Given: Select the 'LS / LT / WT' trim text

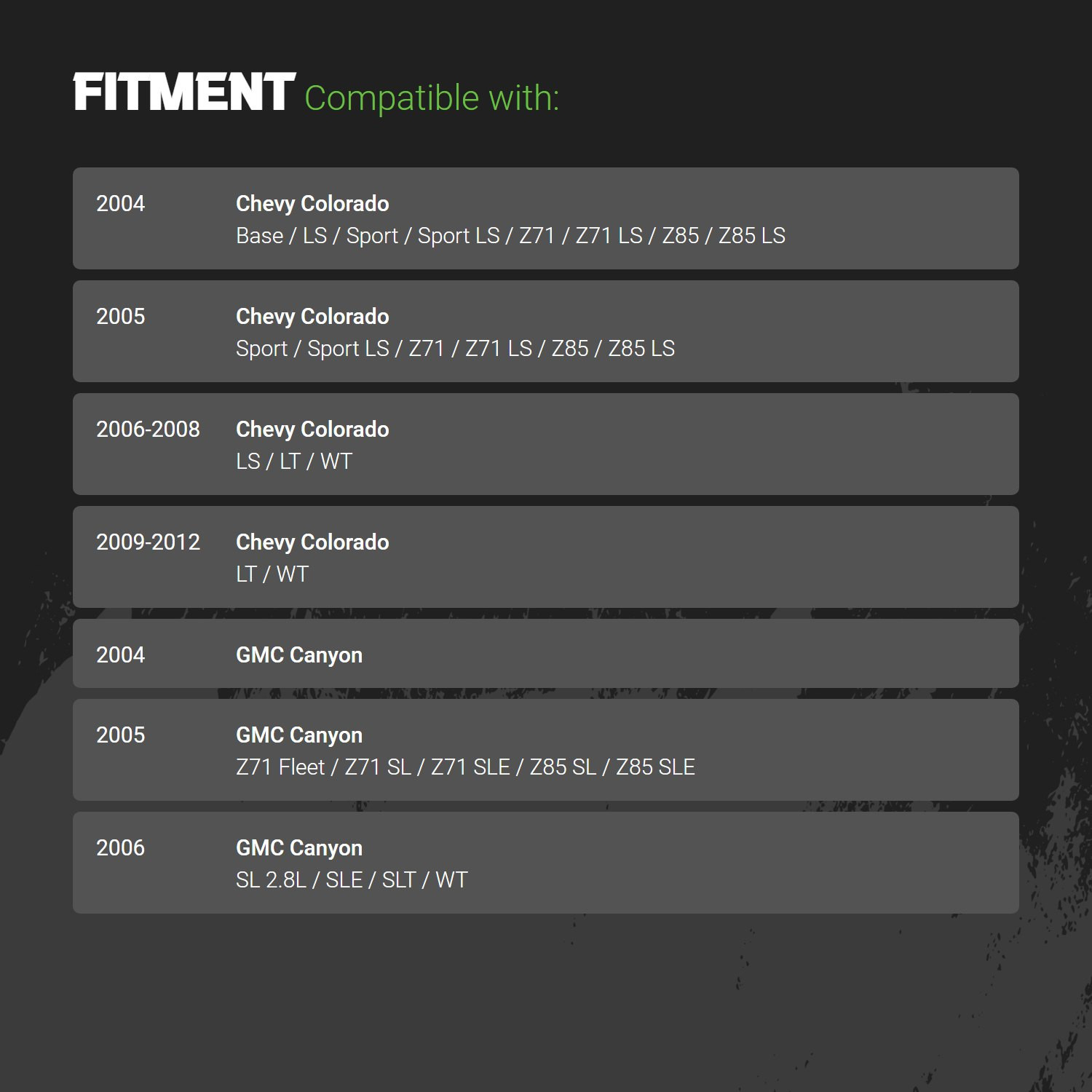Looking at the screenshot, I should tap(294, 462).
